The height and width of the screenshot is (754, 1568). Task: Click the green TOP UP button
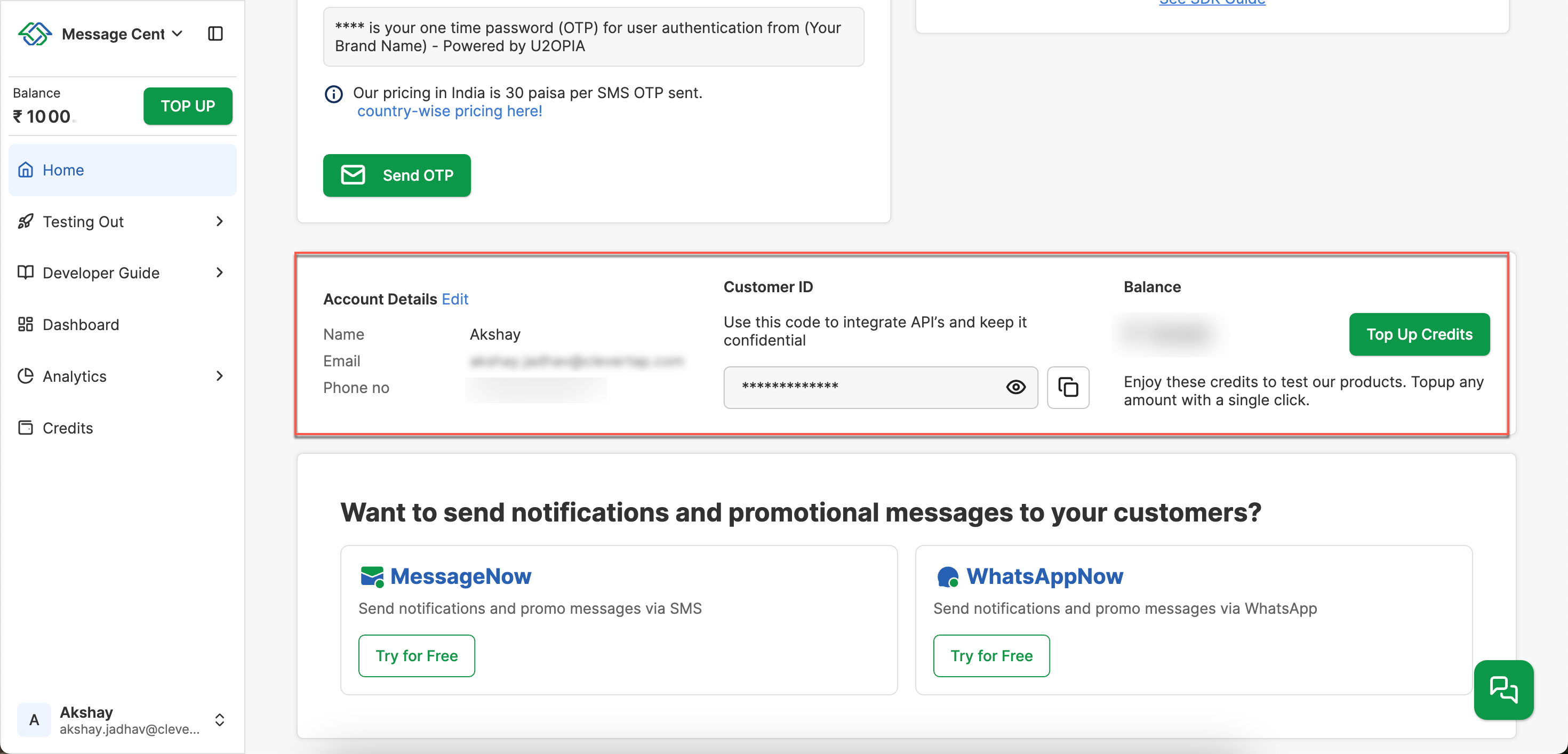[188, 106]
